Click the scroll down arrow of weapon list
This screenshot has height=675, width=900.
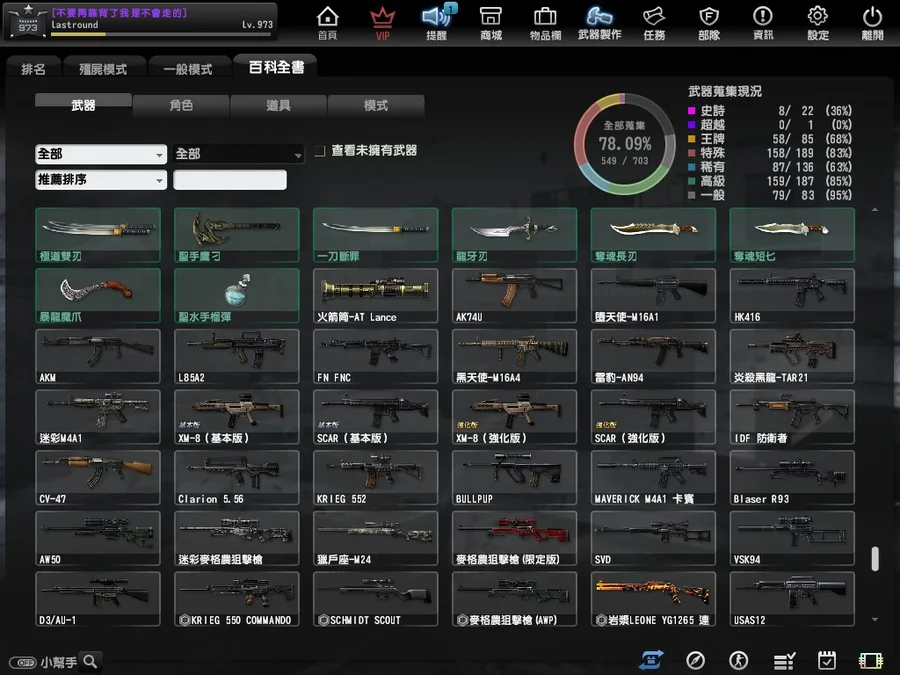click(875, 619)
